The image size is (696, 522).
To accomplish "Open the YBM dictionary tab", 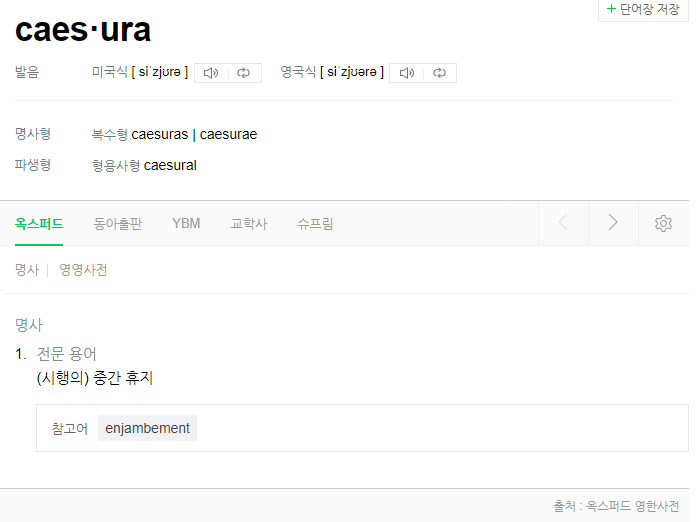I will pyautogui.click(x=186, y=223).
